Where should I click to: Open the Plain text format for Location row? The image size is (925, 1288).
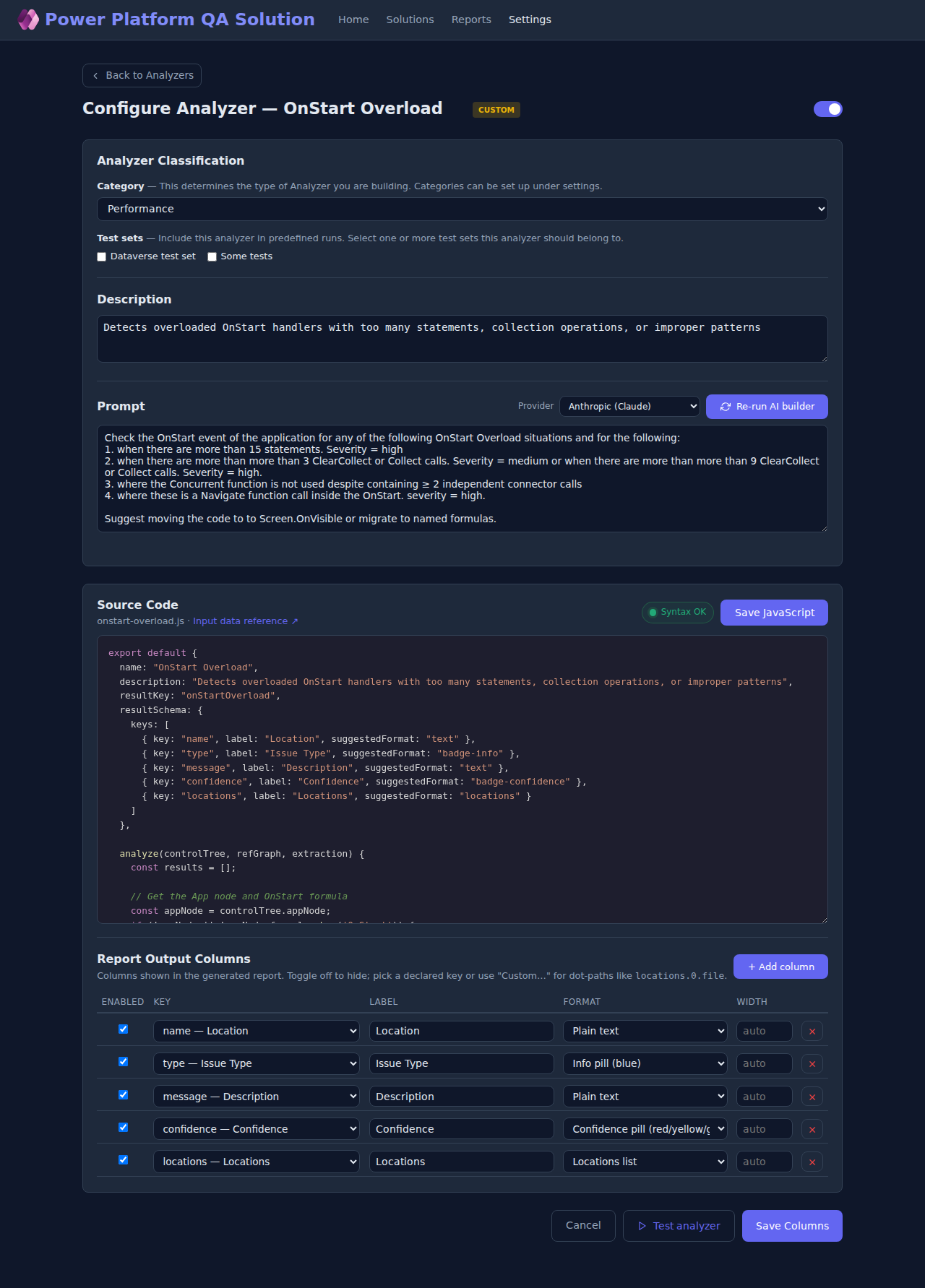click(645, 1031)
